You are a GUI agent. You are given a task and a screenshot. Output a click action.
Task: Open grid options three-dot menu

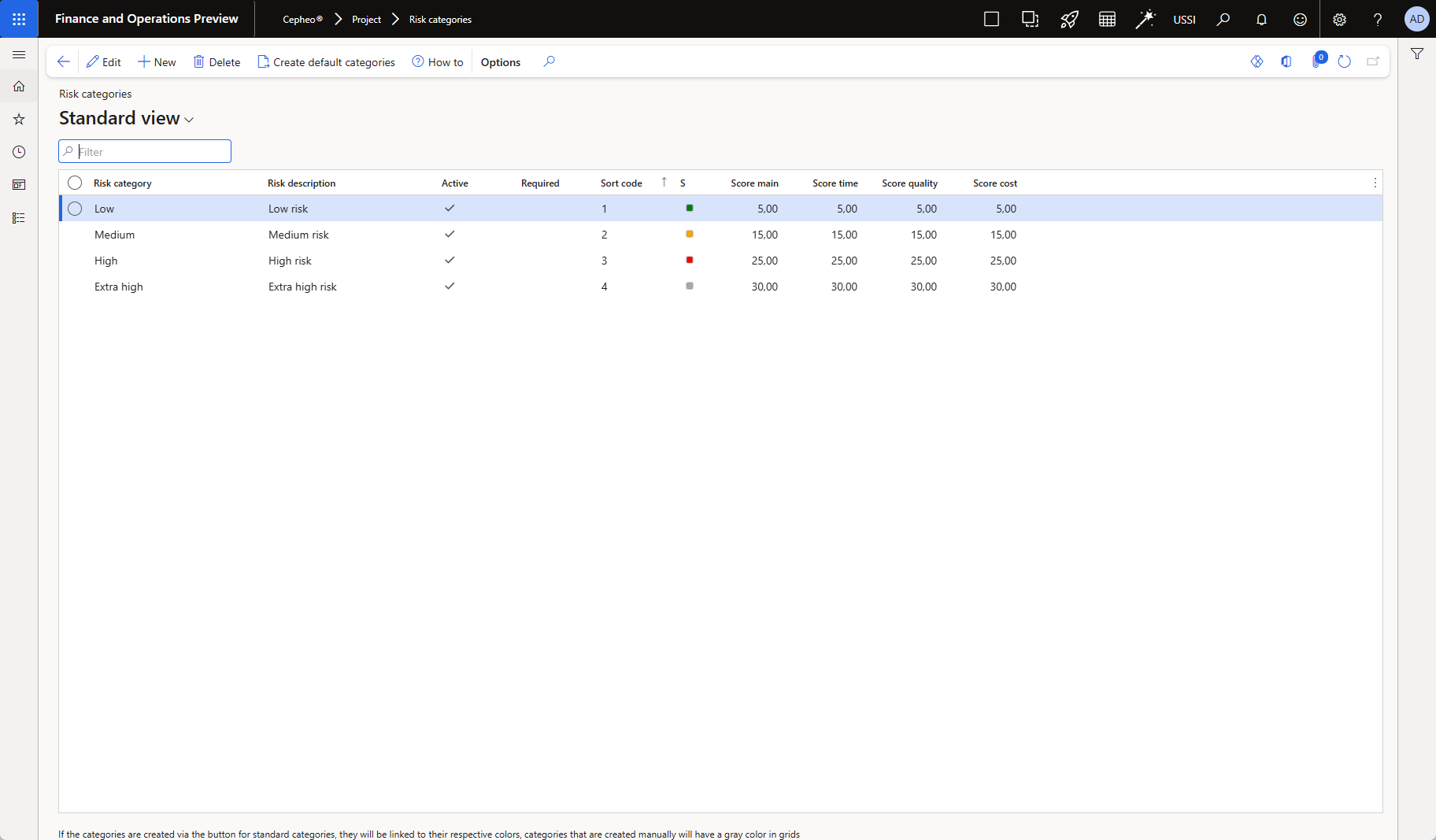(1375, 183)
